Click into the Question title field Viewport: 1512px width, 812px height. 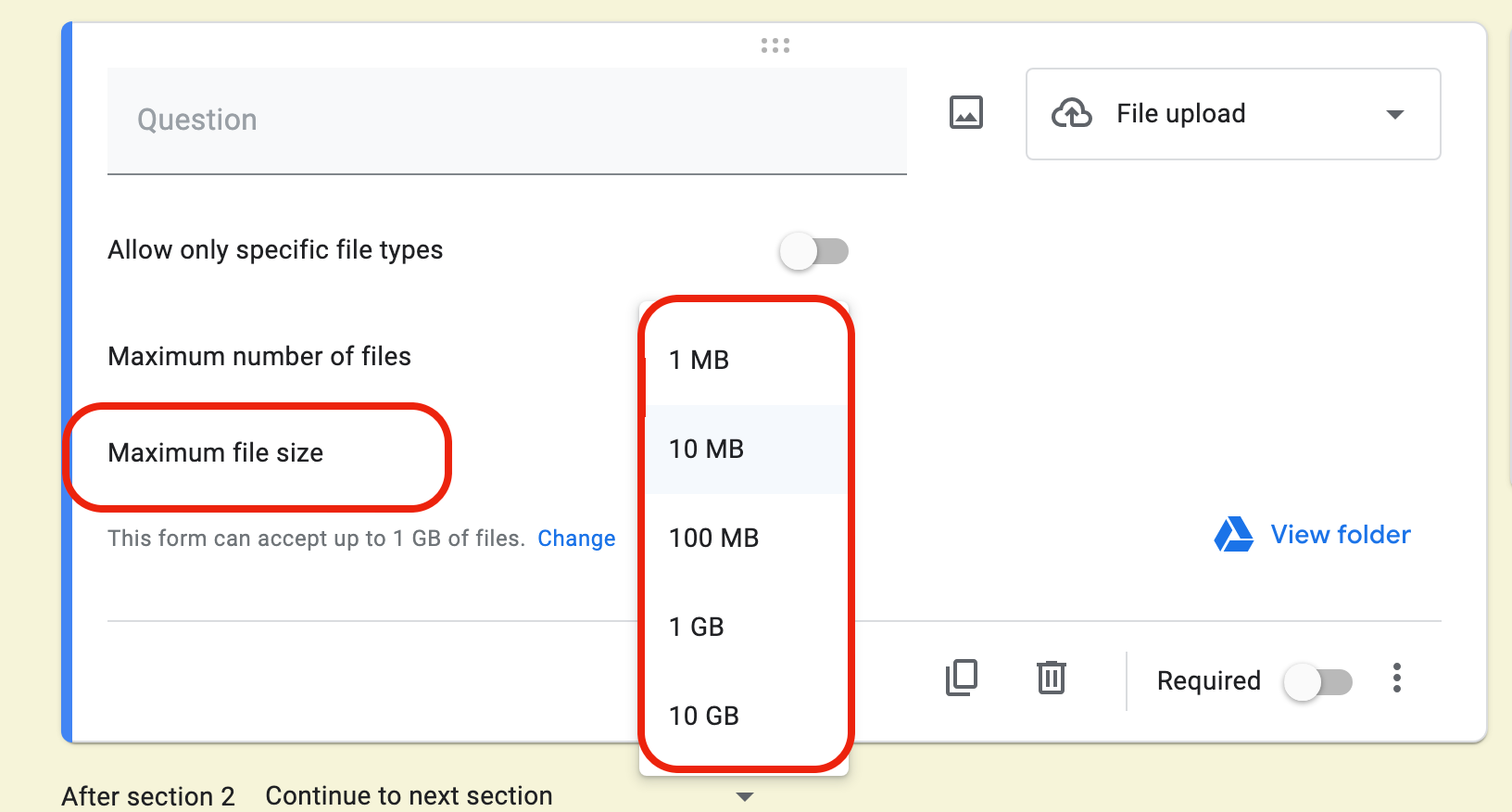point(506,121)
